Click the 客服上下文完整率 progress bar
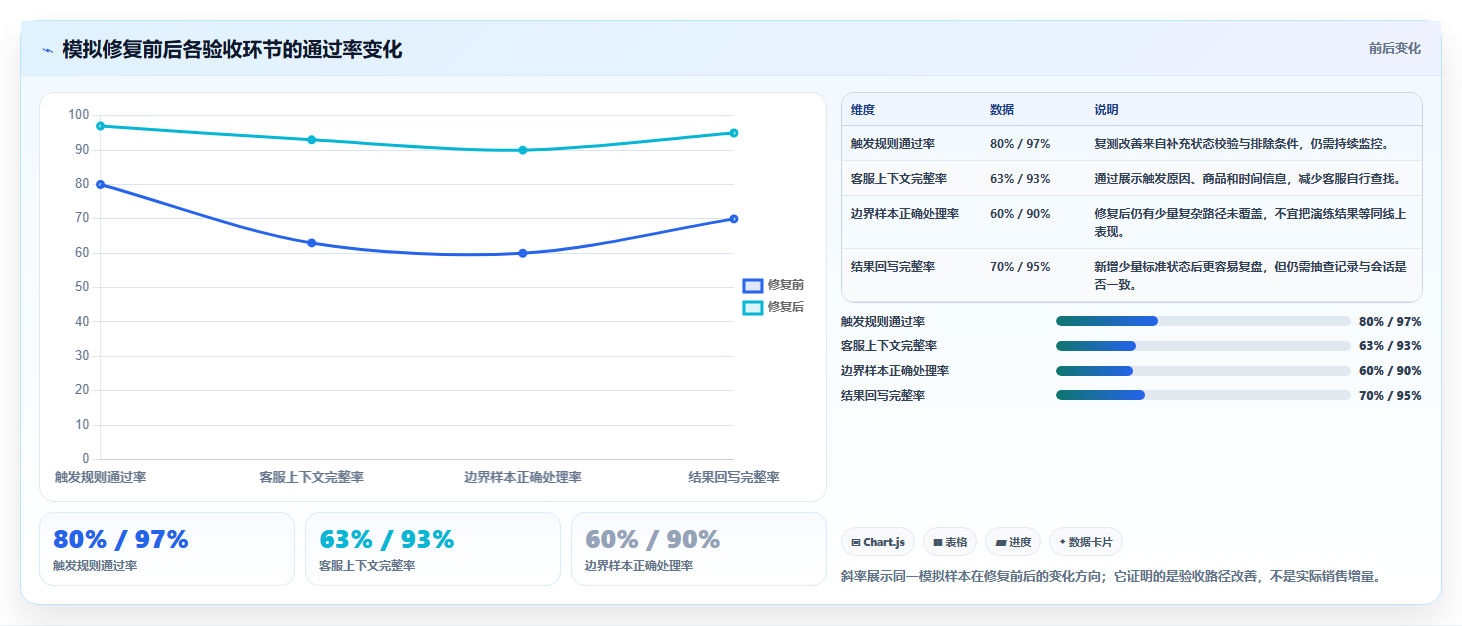 coord(1203,346)
